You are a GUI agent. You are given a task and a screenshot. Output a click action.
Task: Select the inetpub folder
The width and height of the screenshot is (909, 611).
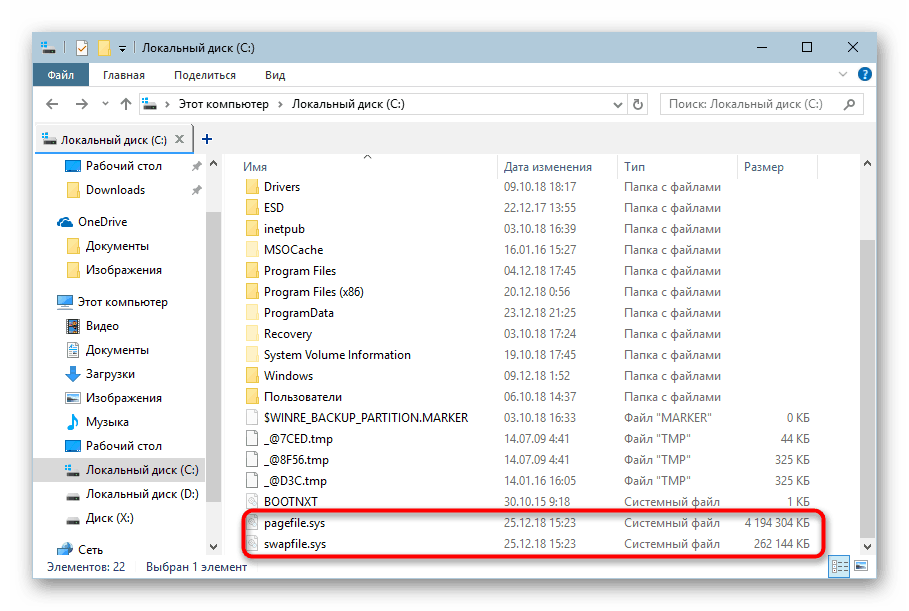point(284,229)
